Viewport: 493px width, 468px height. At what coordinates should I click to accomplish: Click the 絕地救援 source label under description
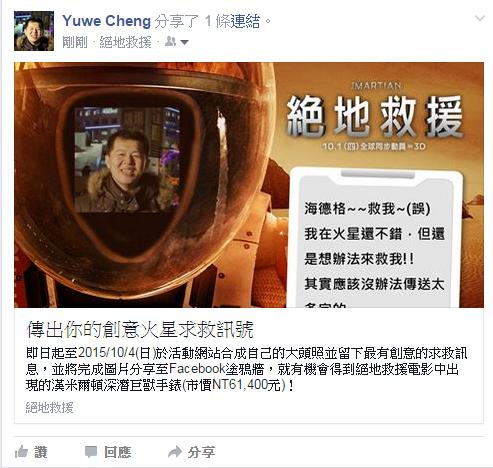click(49, 407)
